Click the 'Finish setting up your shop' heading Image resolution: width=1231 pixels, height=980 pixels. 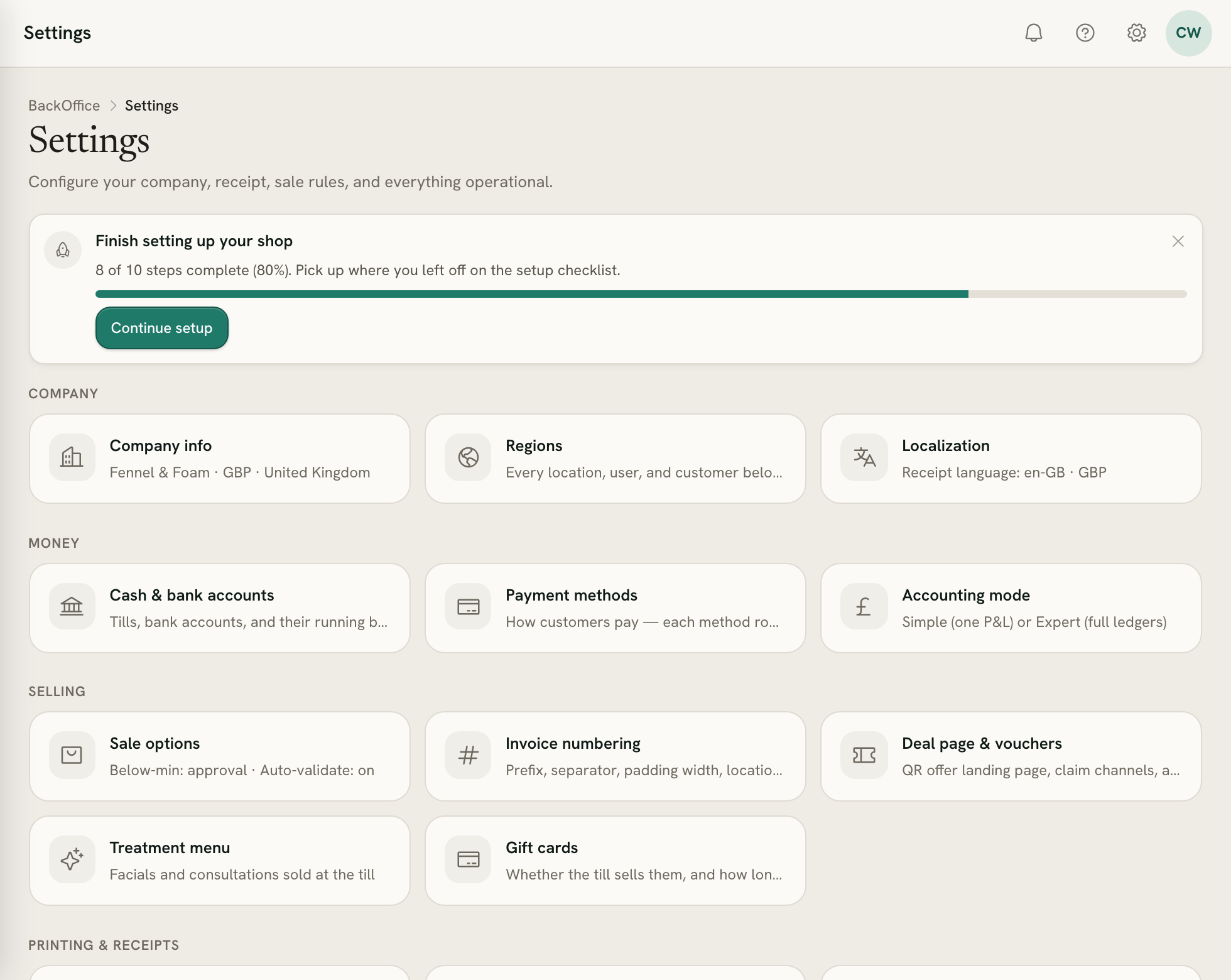click(194, 241)
